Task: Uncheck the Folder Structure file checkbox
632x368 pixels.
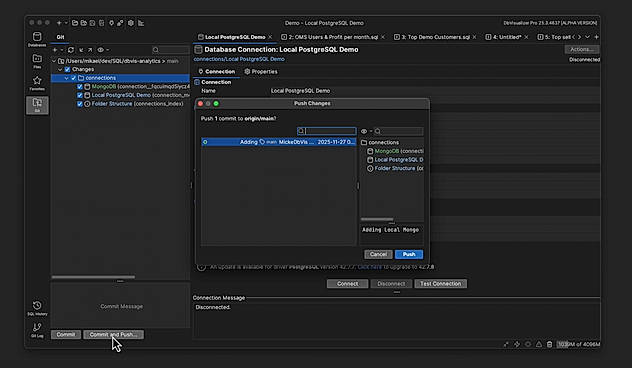Action: [x=80, y=104]
